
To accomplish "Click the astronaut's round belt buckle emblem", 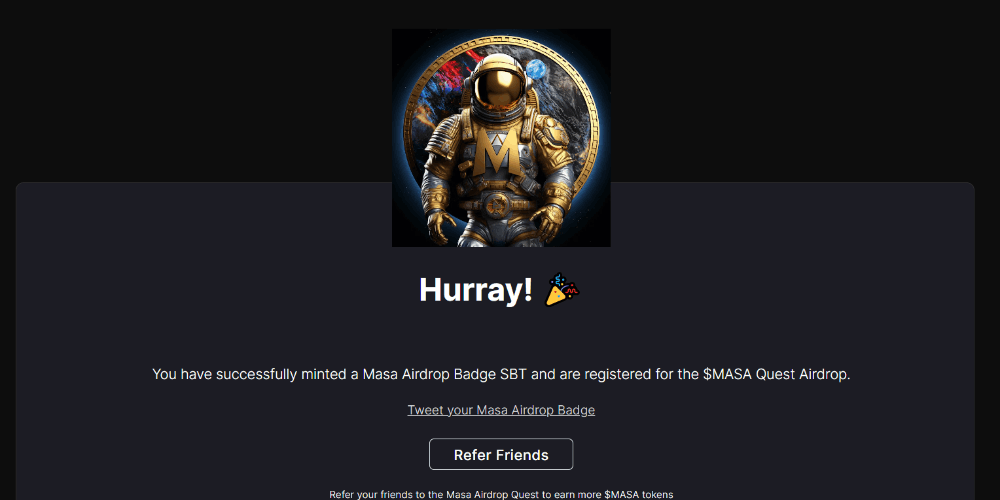I will 496,205.
